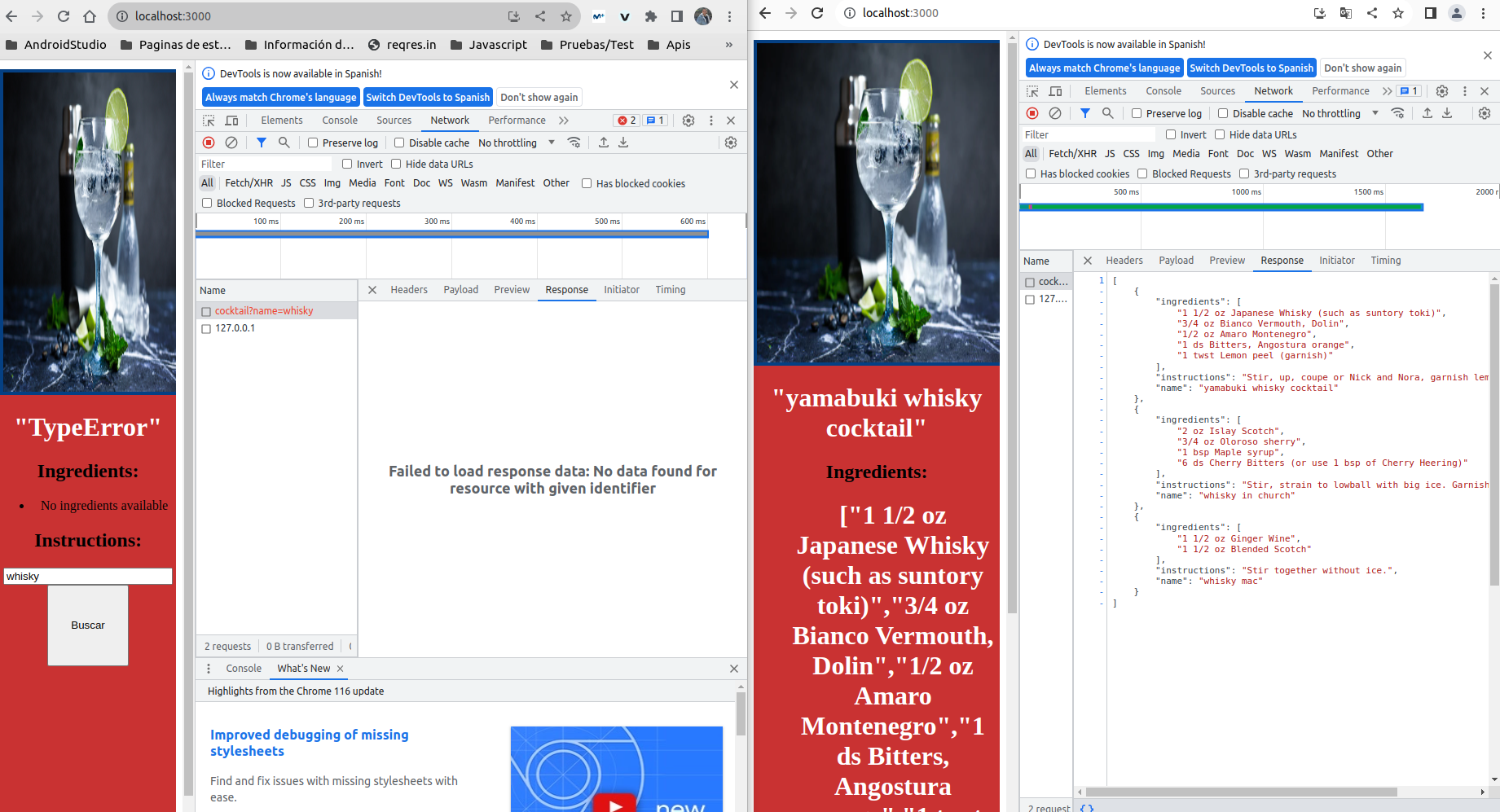The height and width of the screenshot is (812, 1500).
Task: Import HAR file in left DevTools
Action: coord(604,143)
